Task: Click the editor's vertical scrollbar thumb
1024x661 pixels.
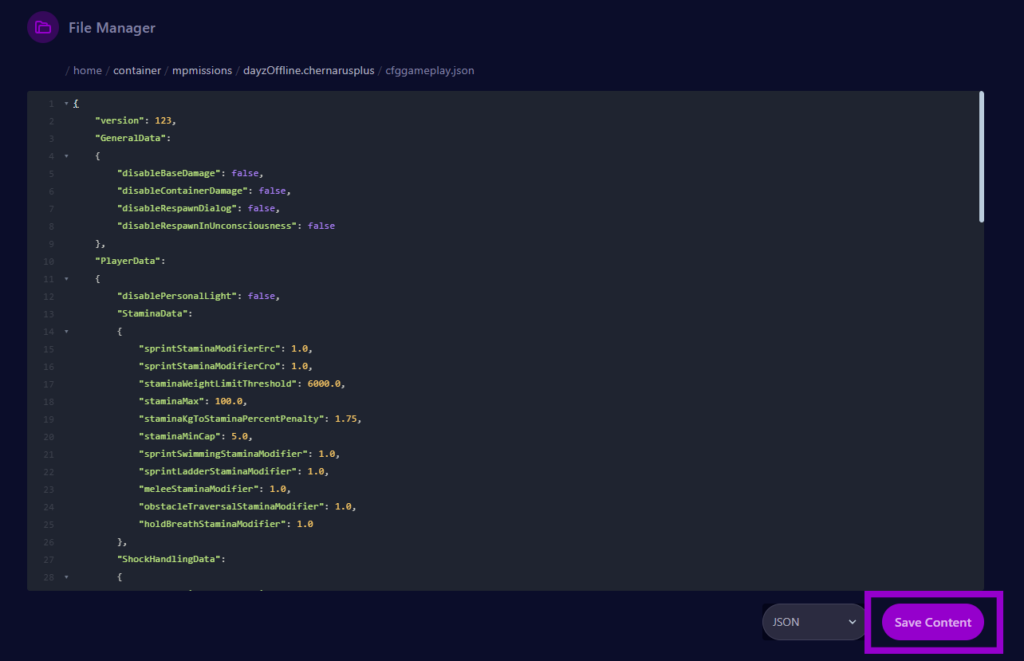Action: [981, 156]
